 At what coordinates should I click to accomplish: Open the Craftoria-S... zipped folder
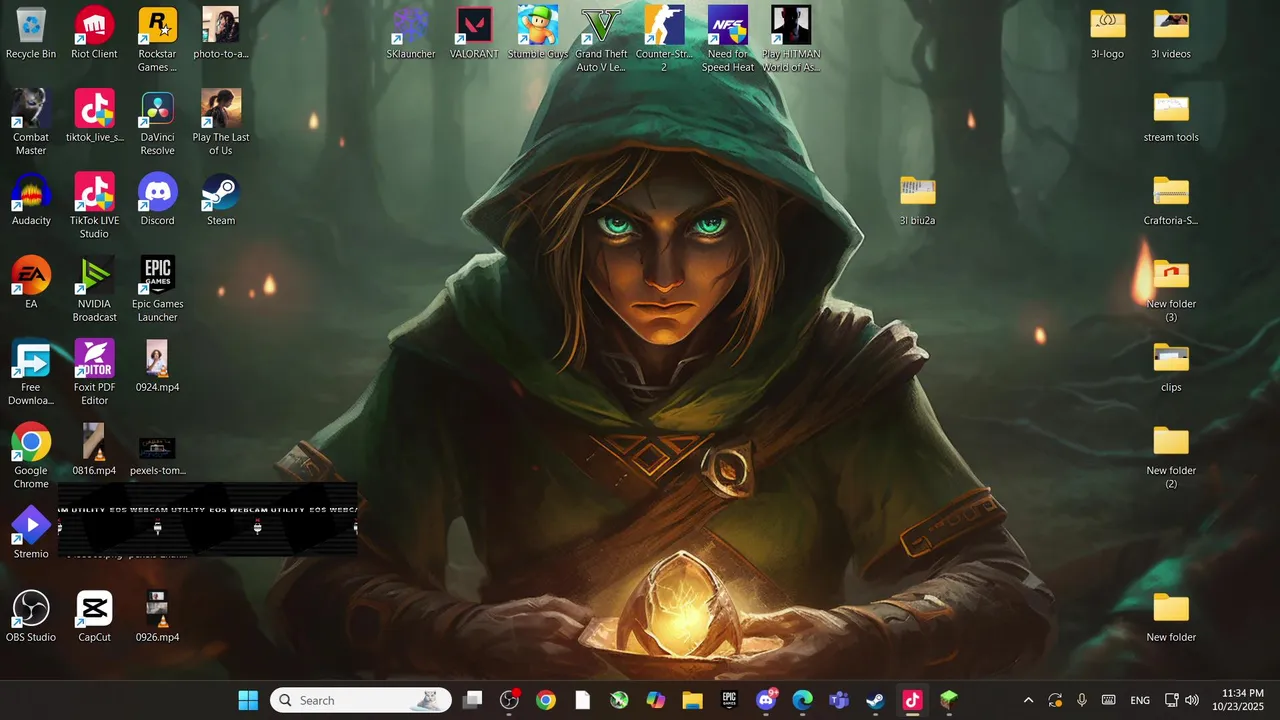click(1171, 199)
